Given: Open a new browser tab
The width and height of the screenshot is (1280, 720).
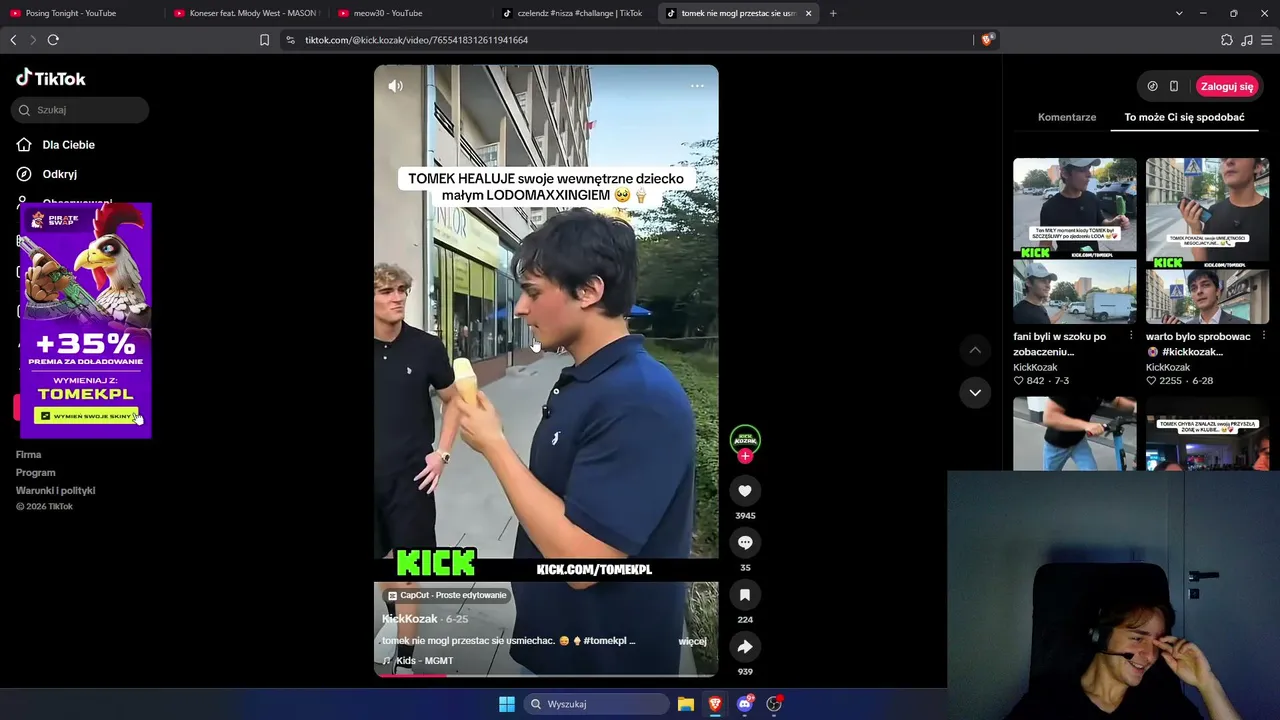Looking at the screenshot, I should (833, 13).
